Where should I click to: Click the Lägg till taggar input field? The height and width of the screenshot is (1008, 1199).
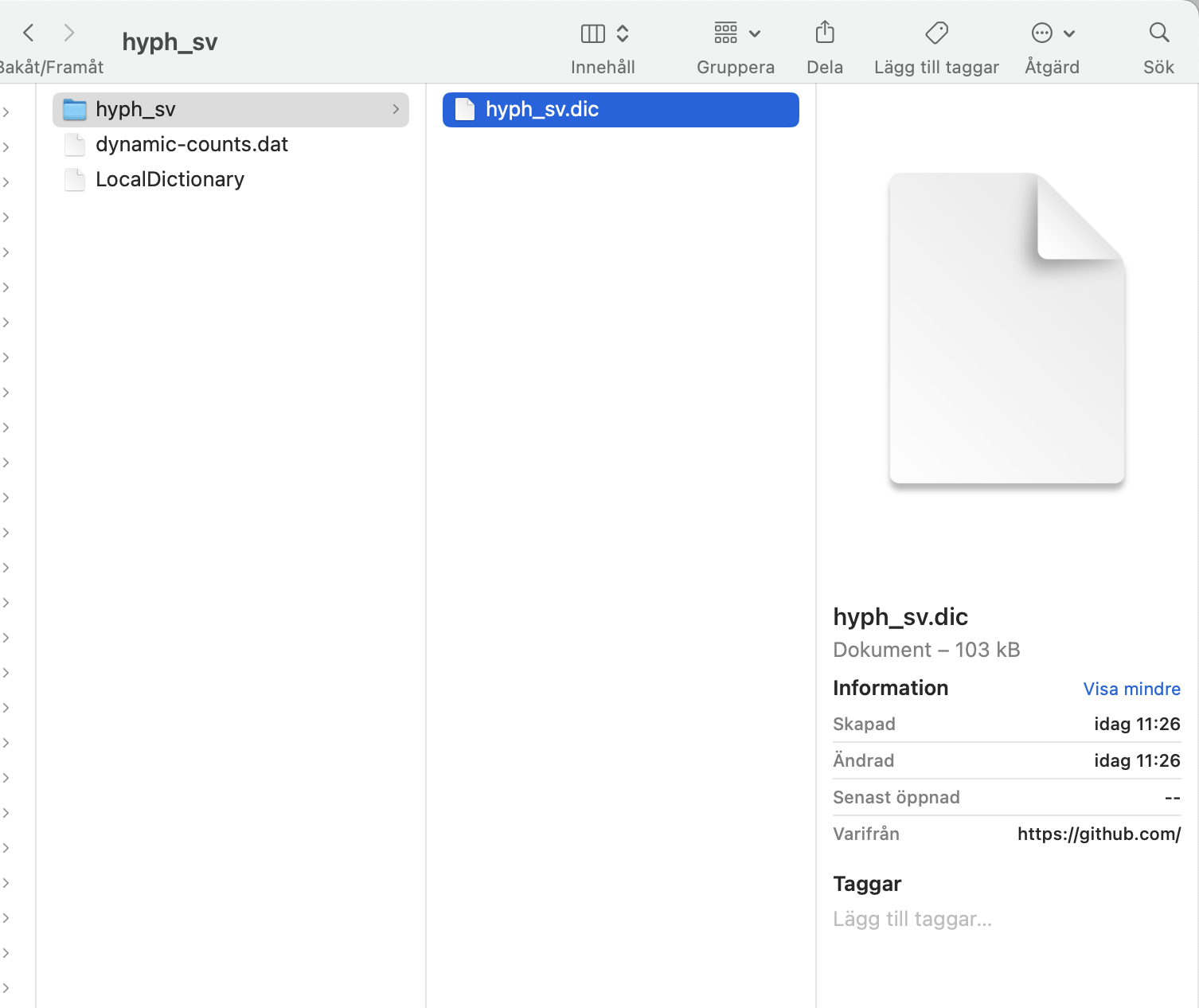(912, 918)
